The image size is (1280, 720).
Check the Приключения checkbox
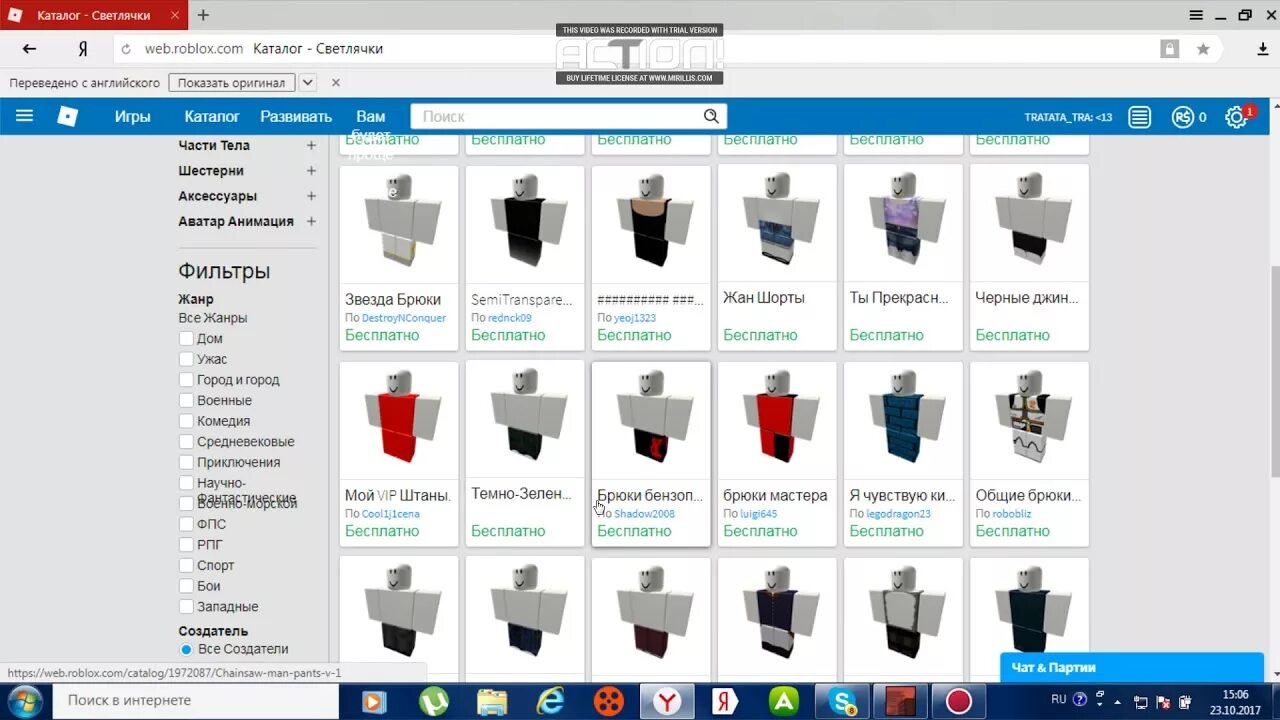(186, 462)
